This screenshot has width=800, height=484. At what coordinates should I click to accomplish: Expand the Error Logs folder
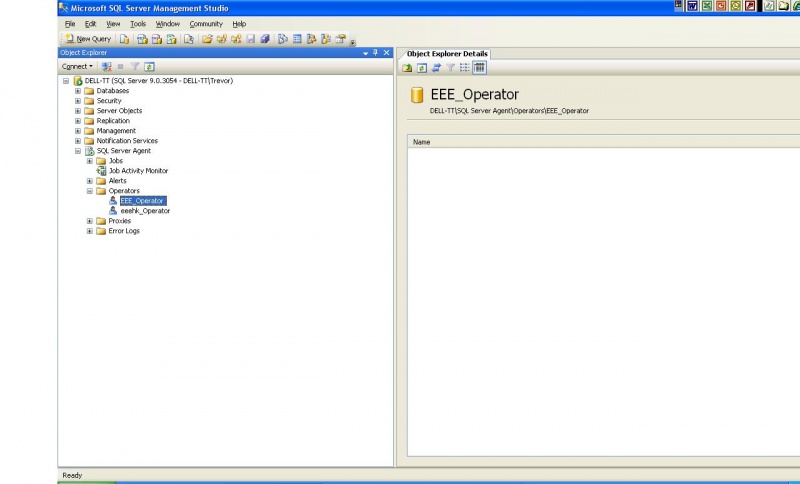pyautogui.click(x=90, y=231)
